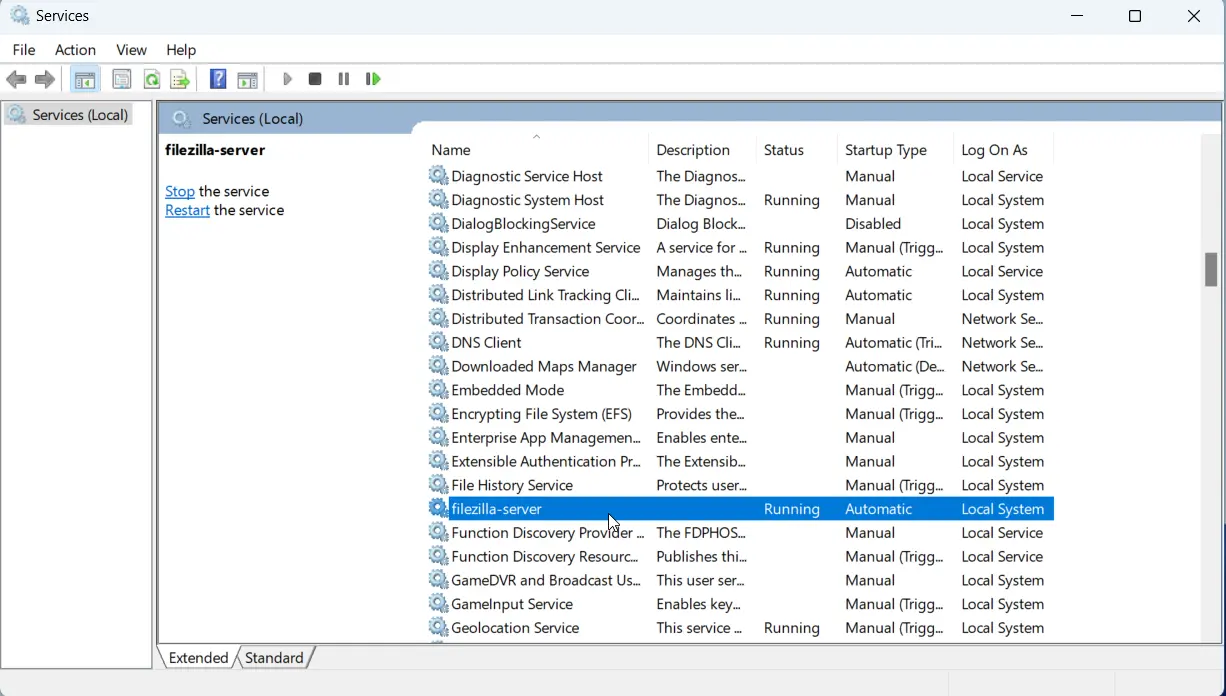Screen dimensions: 1226x696
Task: Click the Restart Service toolbar icon
Action: pos(373,79)
